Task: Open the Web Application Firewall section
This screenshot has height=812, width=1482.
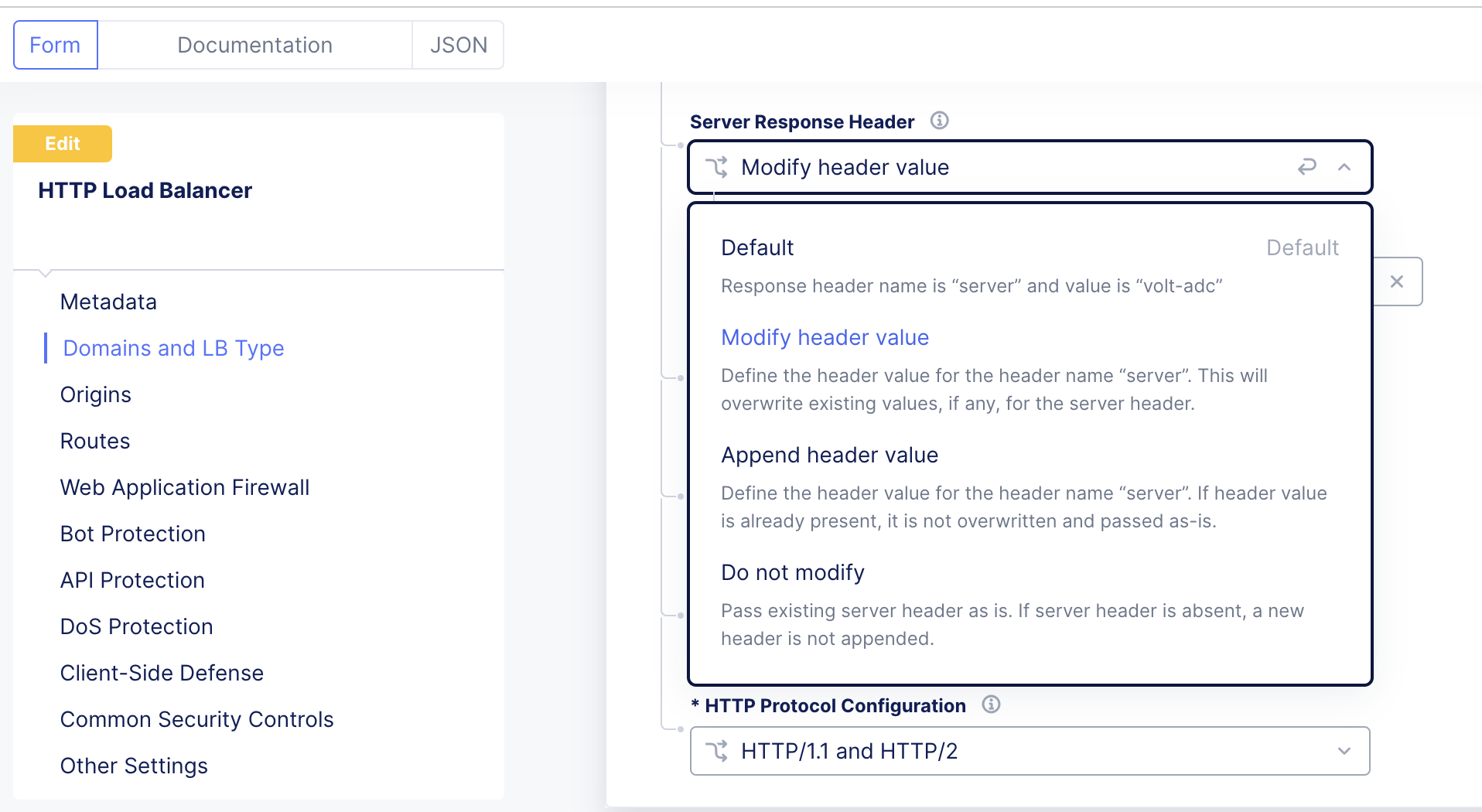Action: pyautogui.click(x=184, y=487)
